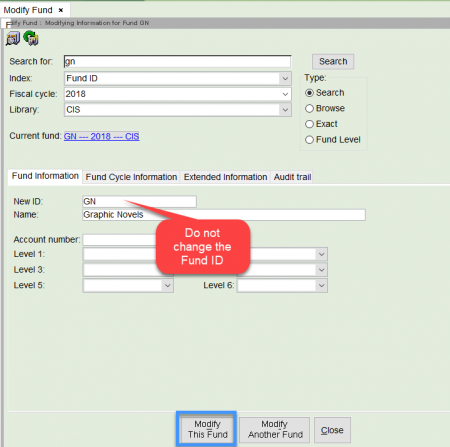The width and height of the screenshot is (450, 447).
Task: Click Modify Another Fund button
Action: [x=275, y=430]
